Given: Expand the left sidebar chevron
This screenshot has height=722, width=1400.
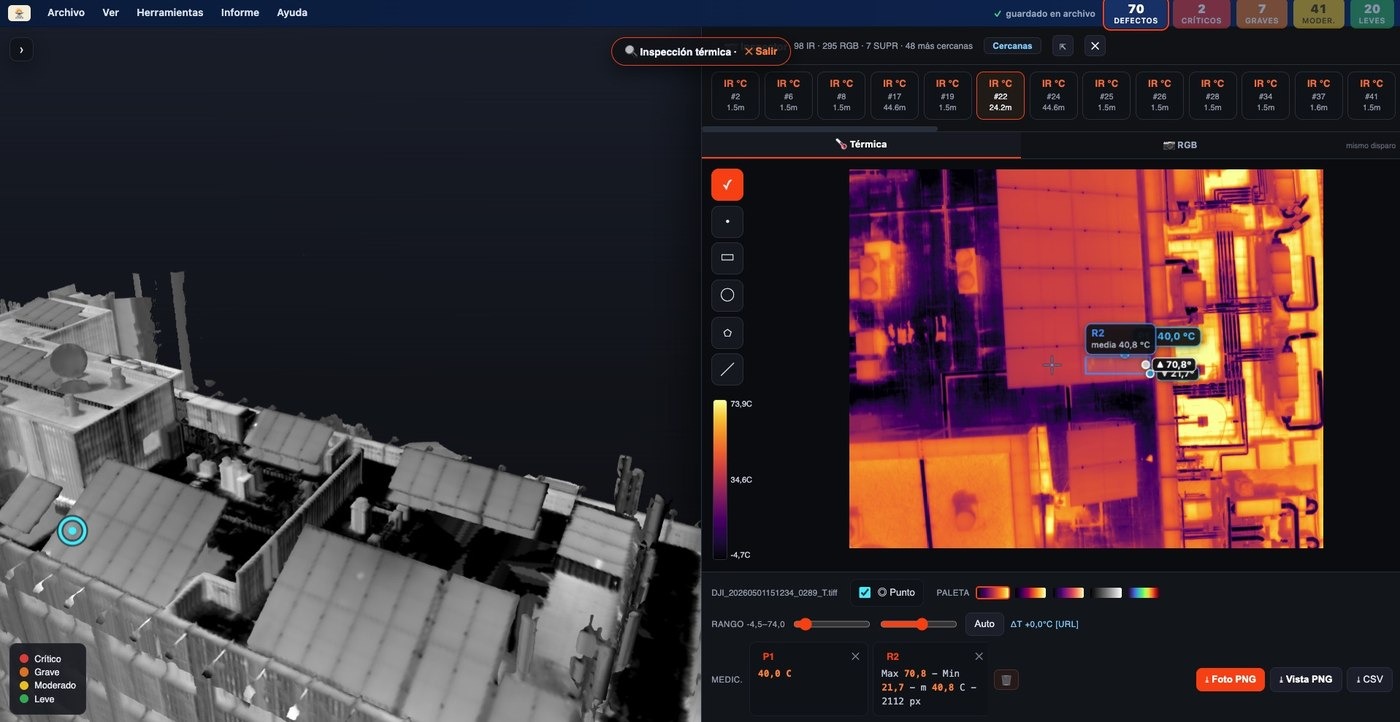Looking at the screenshot, I should (x=21, y=49).
